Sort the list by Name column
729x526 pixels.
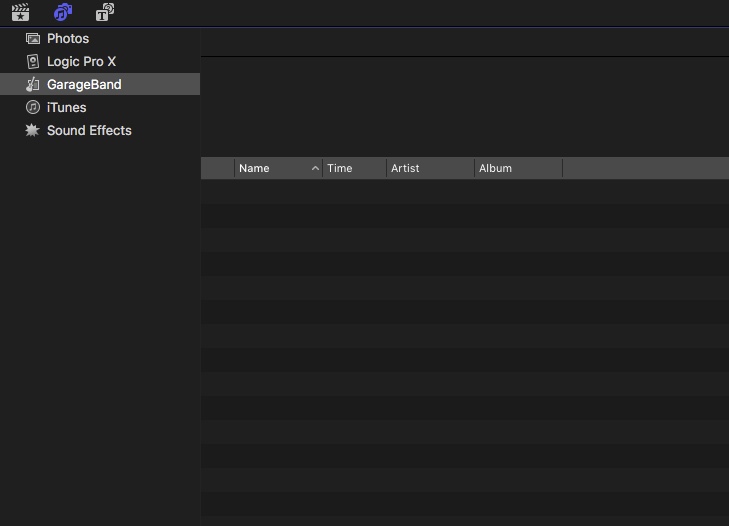(x=278, y=168)
